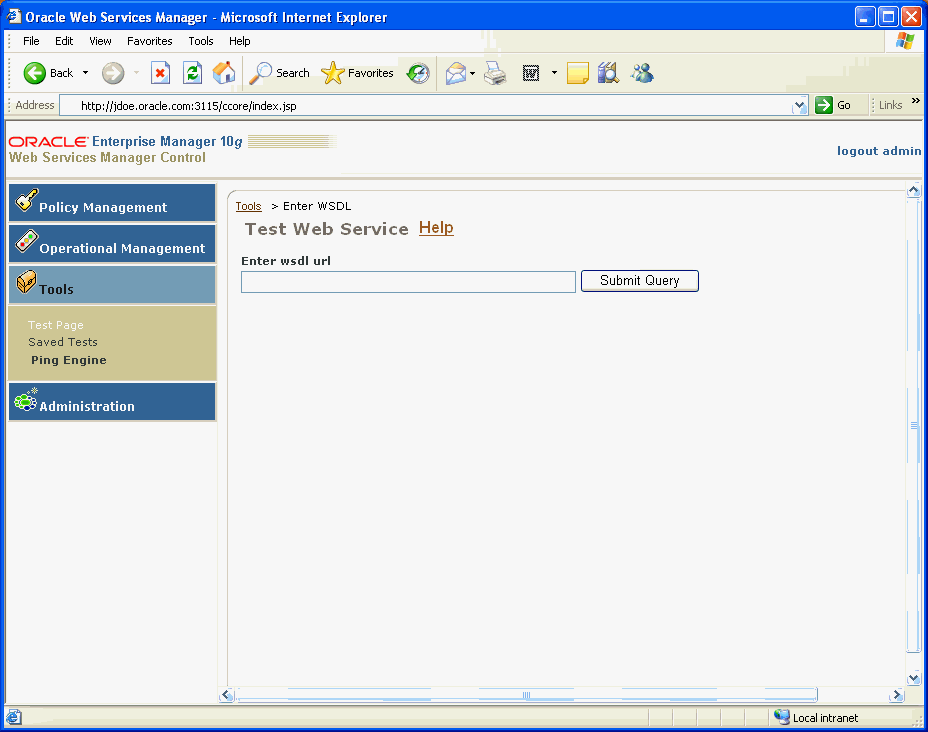Minimize the Internet Explorer window
The image size is (928, 732).
[865, 17]
